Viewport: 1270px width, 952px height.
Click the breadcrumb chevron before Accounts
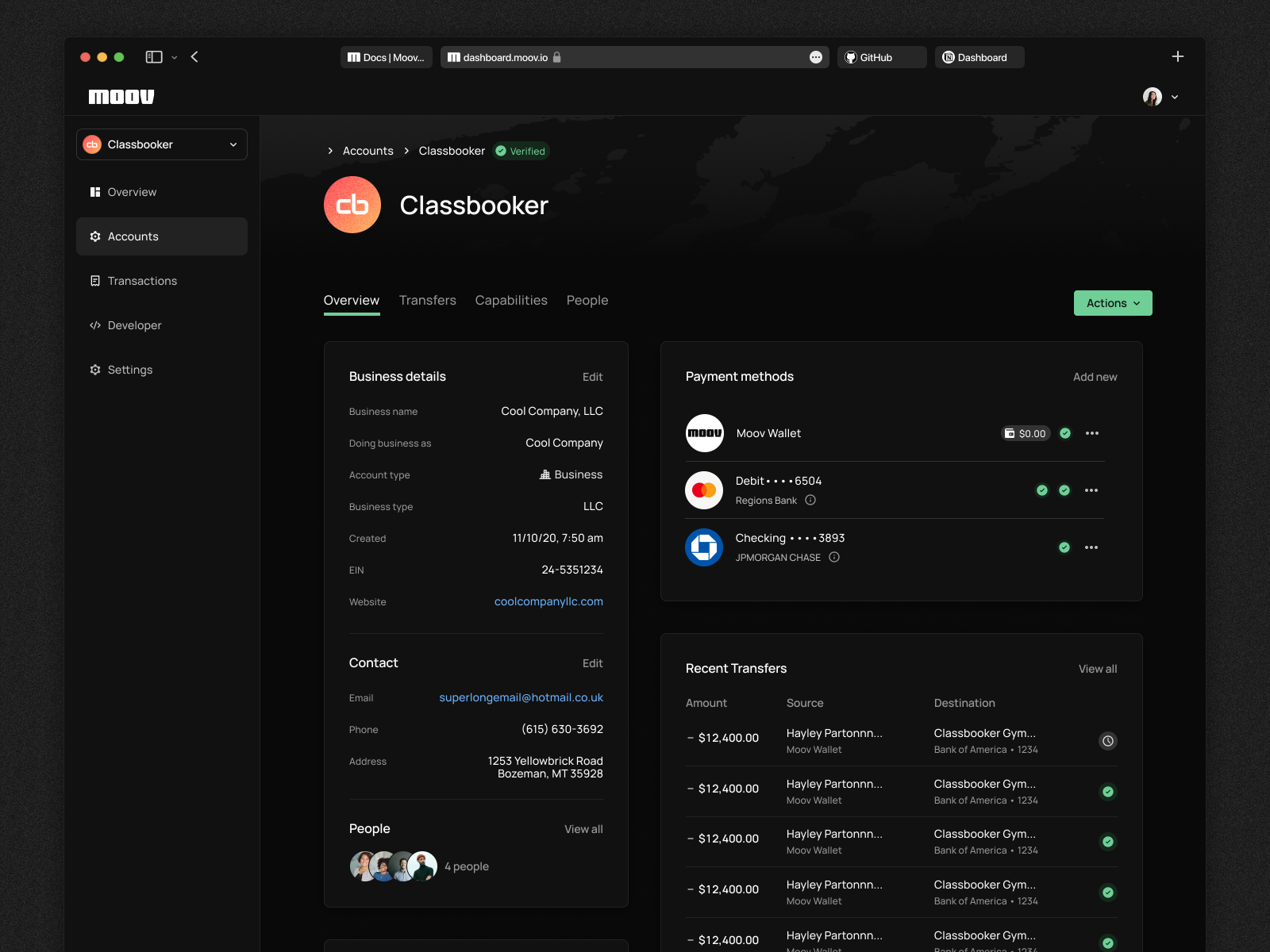click(x=330, y=151)
